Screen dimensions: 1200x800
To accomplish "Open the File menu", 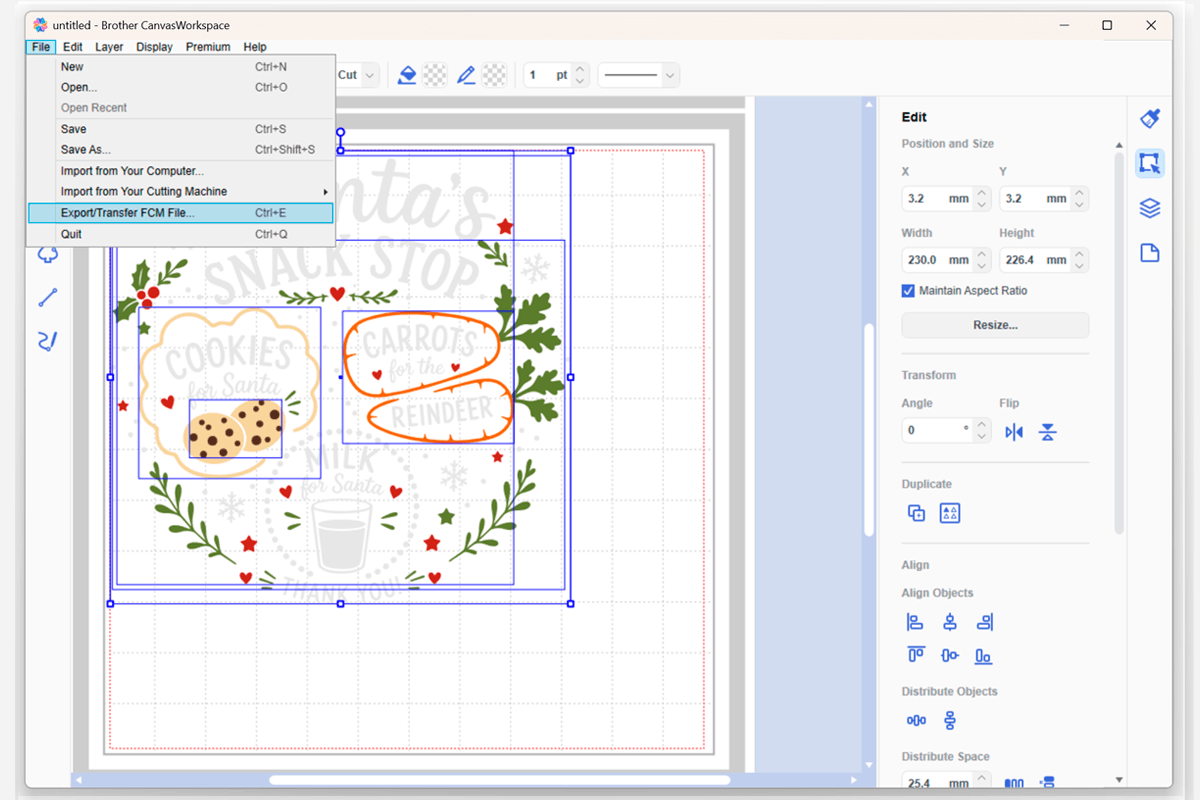I will pos(41,47).
